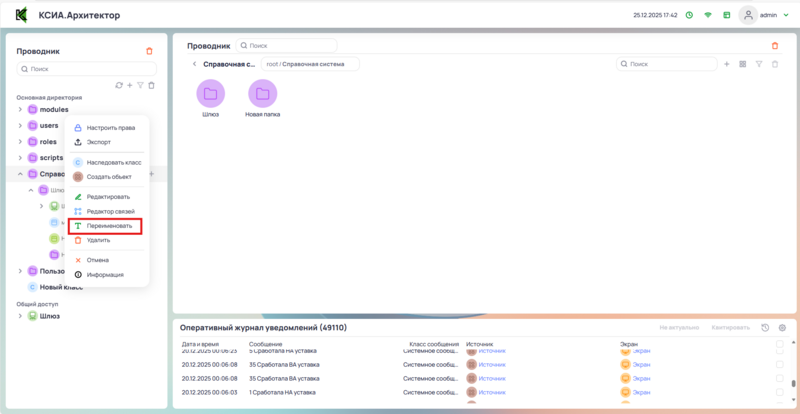Open the Новая папка folder thumbnail
The width and height of the screenshot is (800, 414).
pos(262,94)
